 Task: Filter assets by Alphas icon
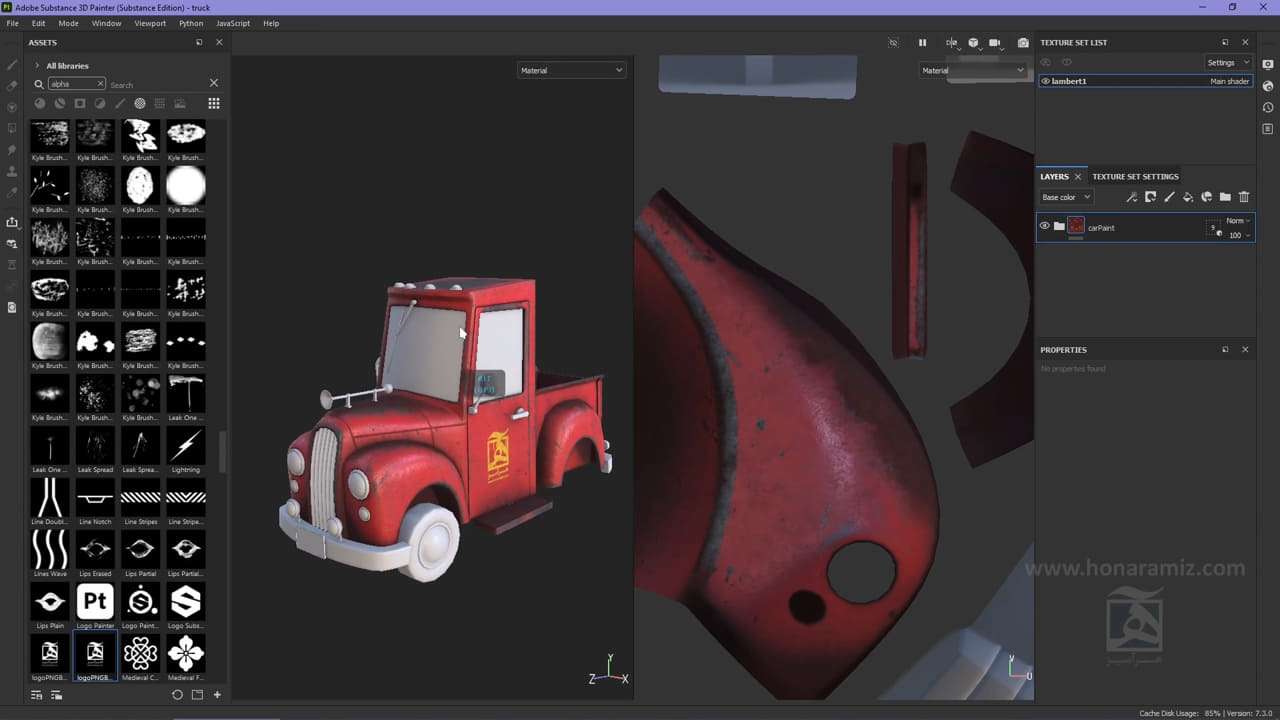tap(140, 103)
